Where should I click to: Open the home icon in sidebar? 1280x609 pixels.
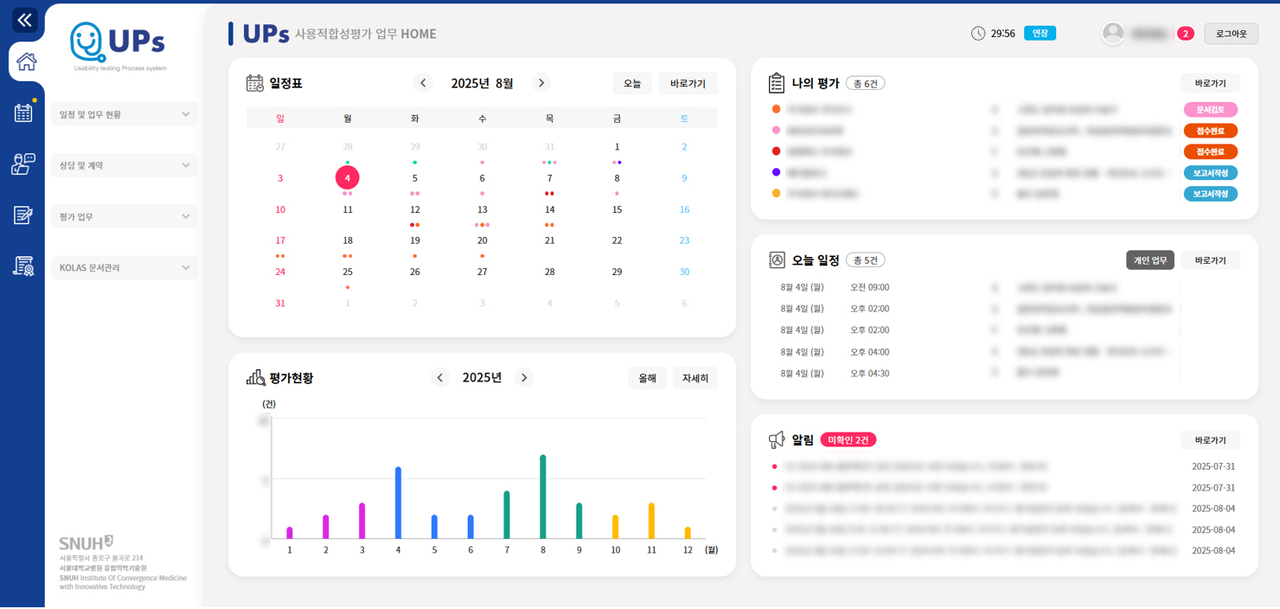[x=25, y=62]
